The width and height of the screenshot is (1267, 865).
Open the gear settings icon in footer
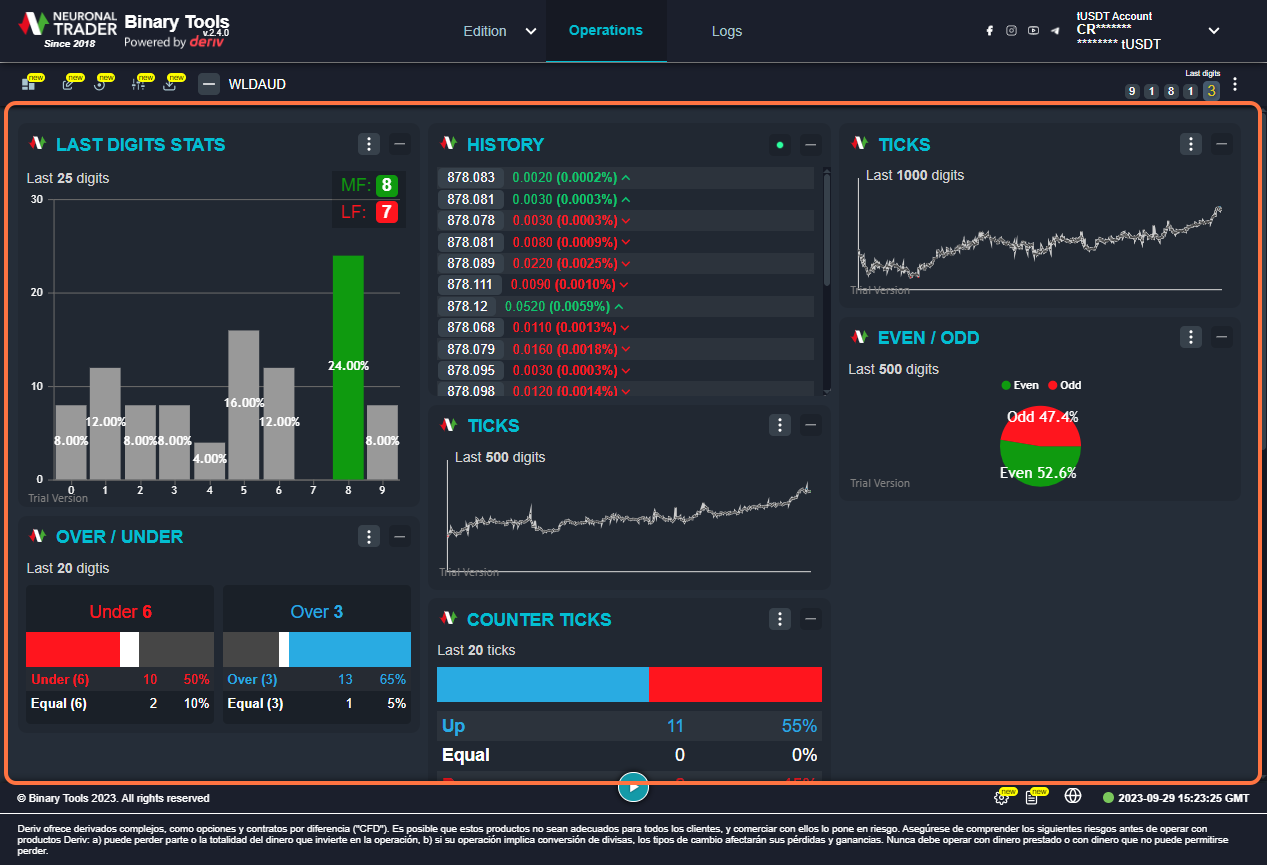point(1000,797)
